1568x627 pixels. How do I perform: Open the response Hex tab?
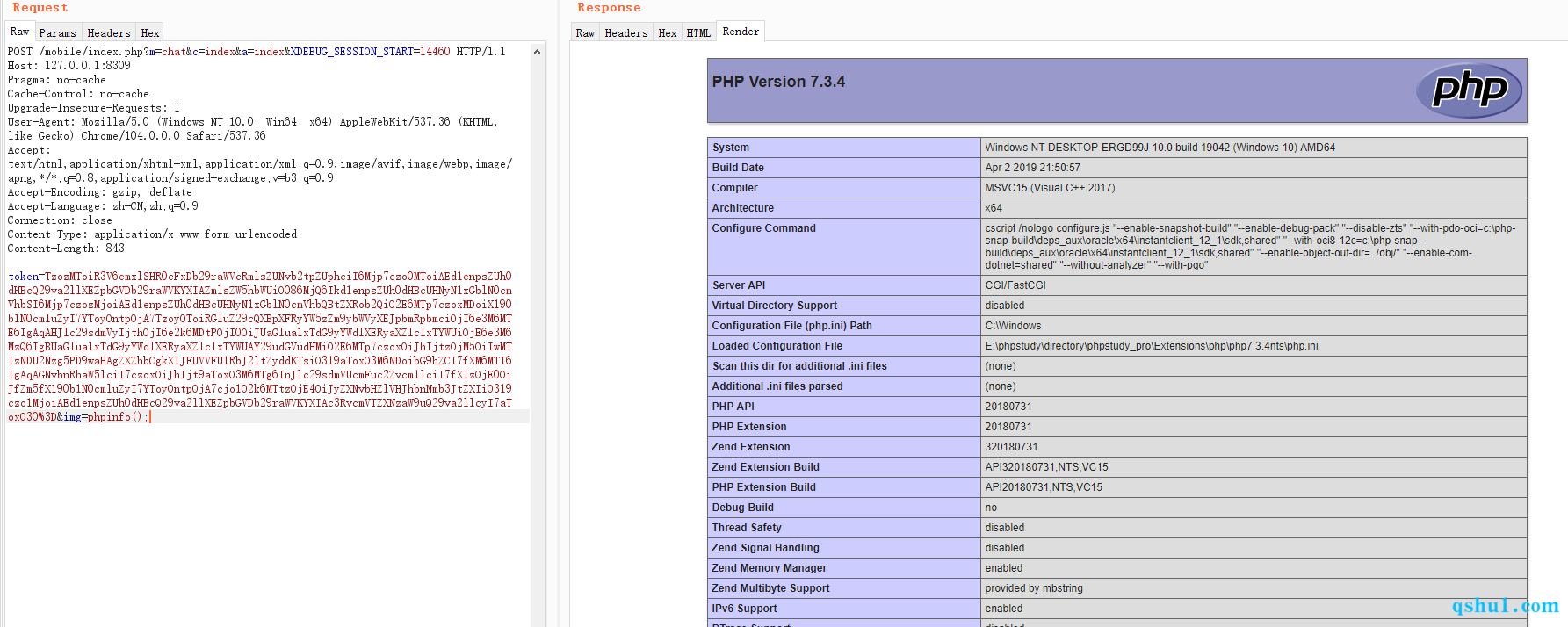668,32
